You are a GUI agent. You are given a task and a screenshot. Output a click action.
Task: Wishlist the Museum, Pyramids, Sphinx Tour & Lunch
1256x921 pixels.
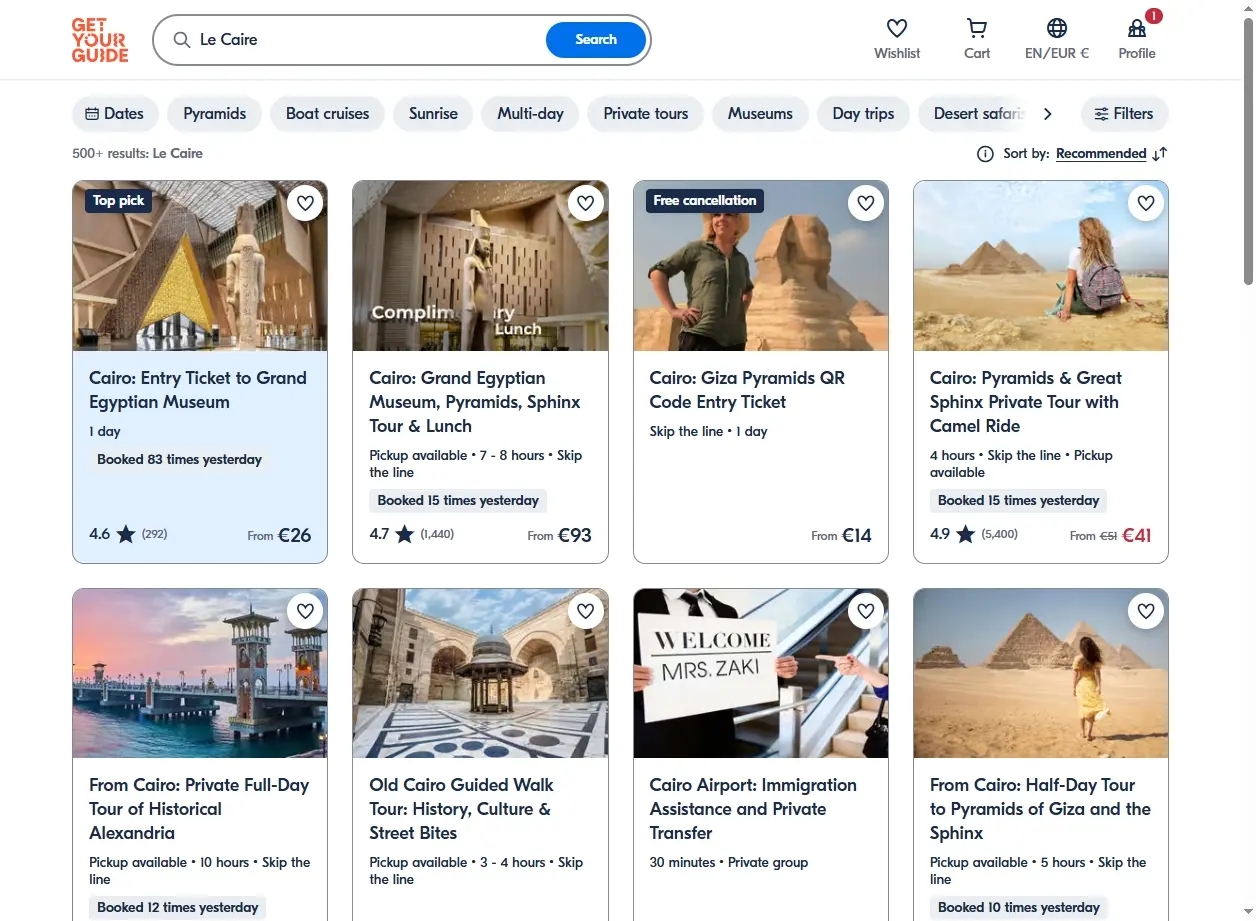[586, 203]
